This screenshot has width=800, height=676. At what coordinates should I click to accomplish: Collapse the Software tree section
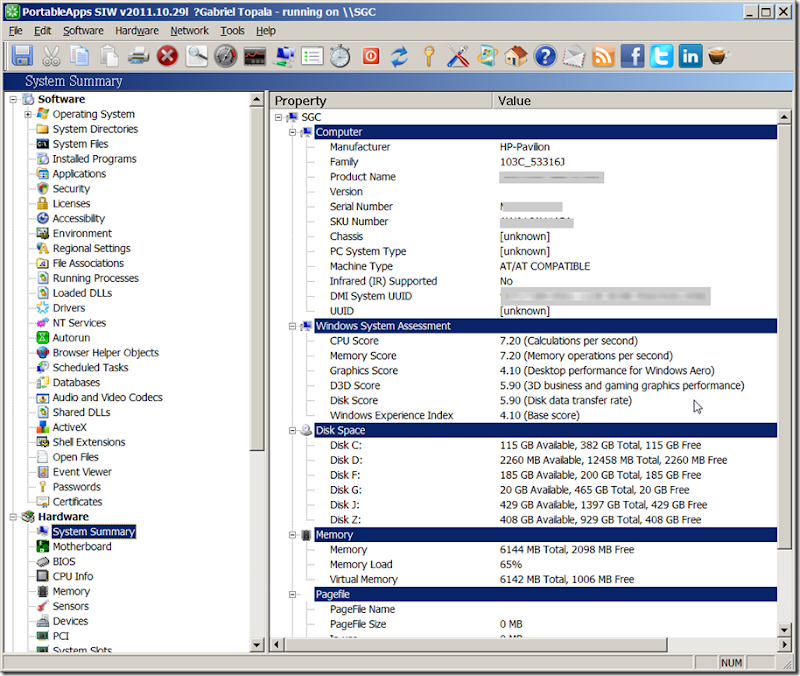point(14,99)
